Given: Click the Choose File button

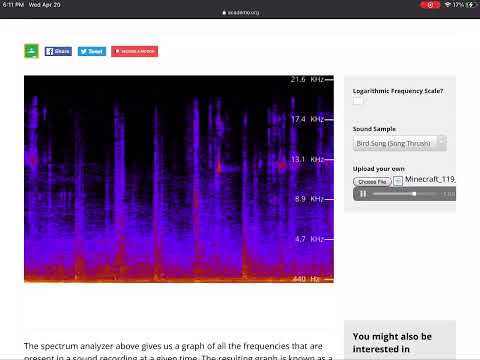Looking at the screenshot, I should [372, 182].
